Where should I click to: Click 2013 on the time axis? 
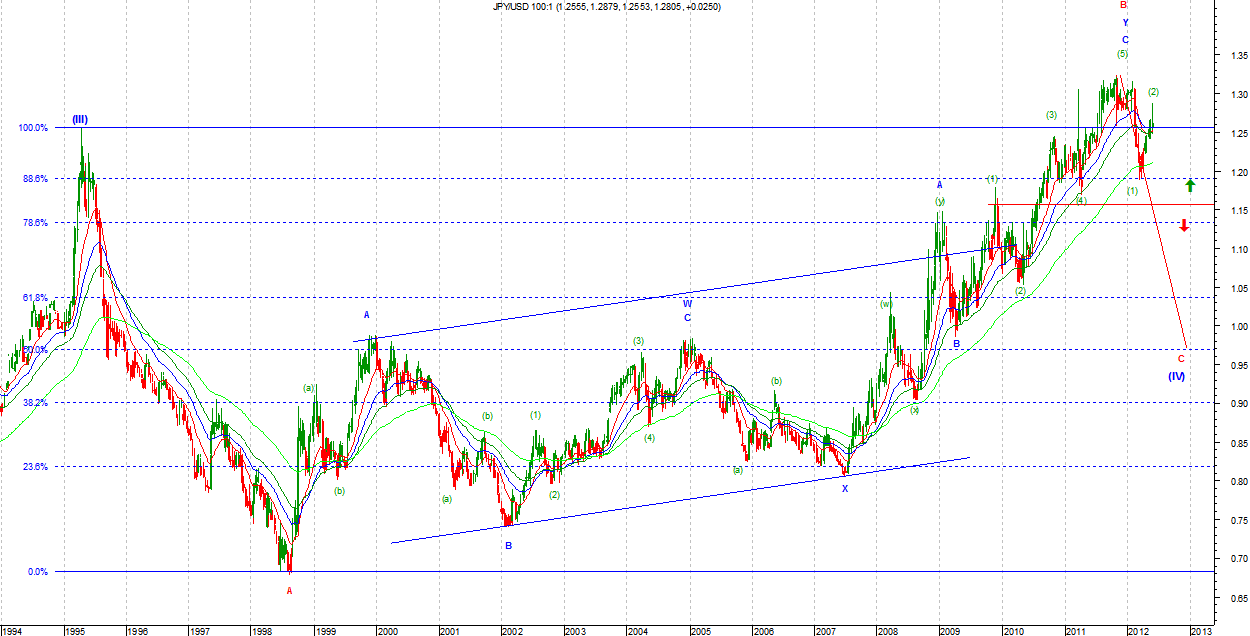tap(1201, 631)
